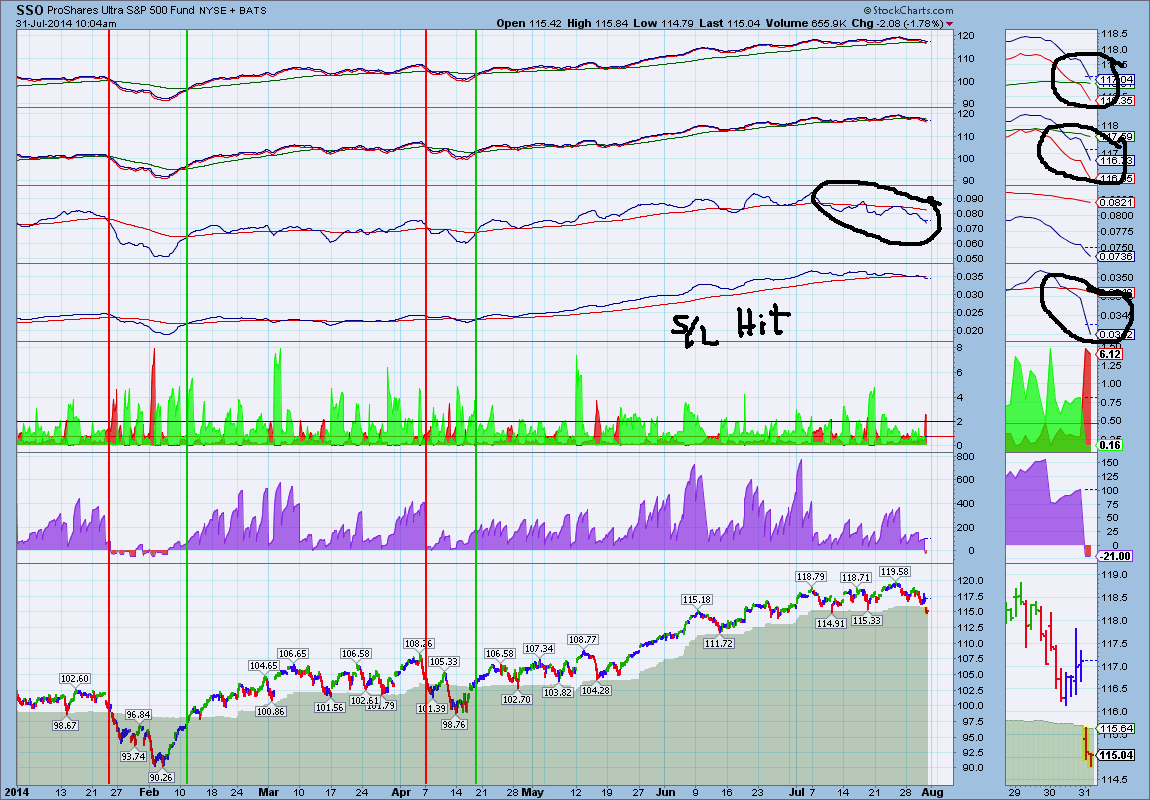
Task: Click the 115.18 price label
Action: [697, 600]
